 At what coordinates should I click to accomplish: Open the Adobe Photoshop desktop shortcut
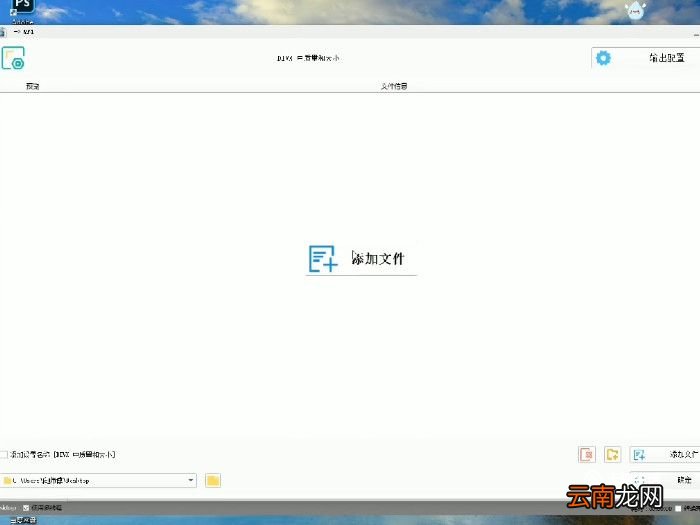pyautogui.click(x=22, y=10)
